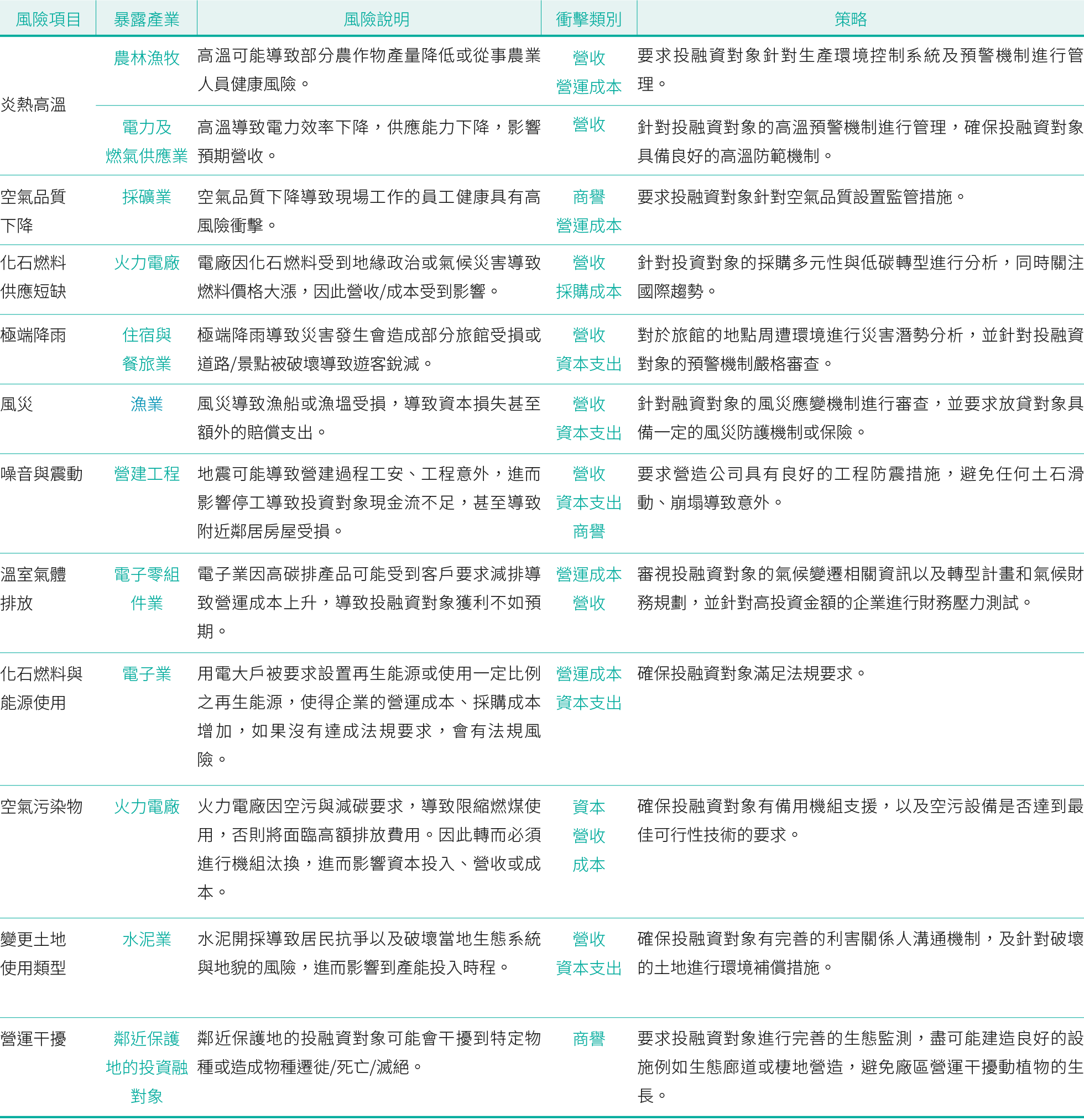Click the description 火力電廠因空污與減碳要求

click(x=369, y=849)
